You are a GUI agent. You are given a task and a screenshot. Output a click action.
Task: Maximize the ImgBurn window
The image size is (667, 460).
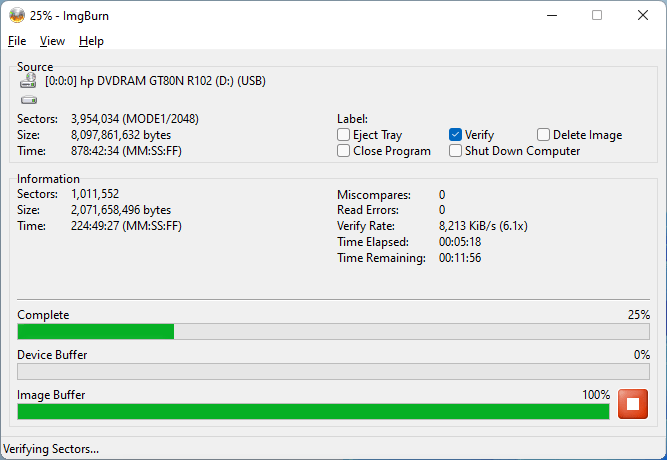coord(597,15)
